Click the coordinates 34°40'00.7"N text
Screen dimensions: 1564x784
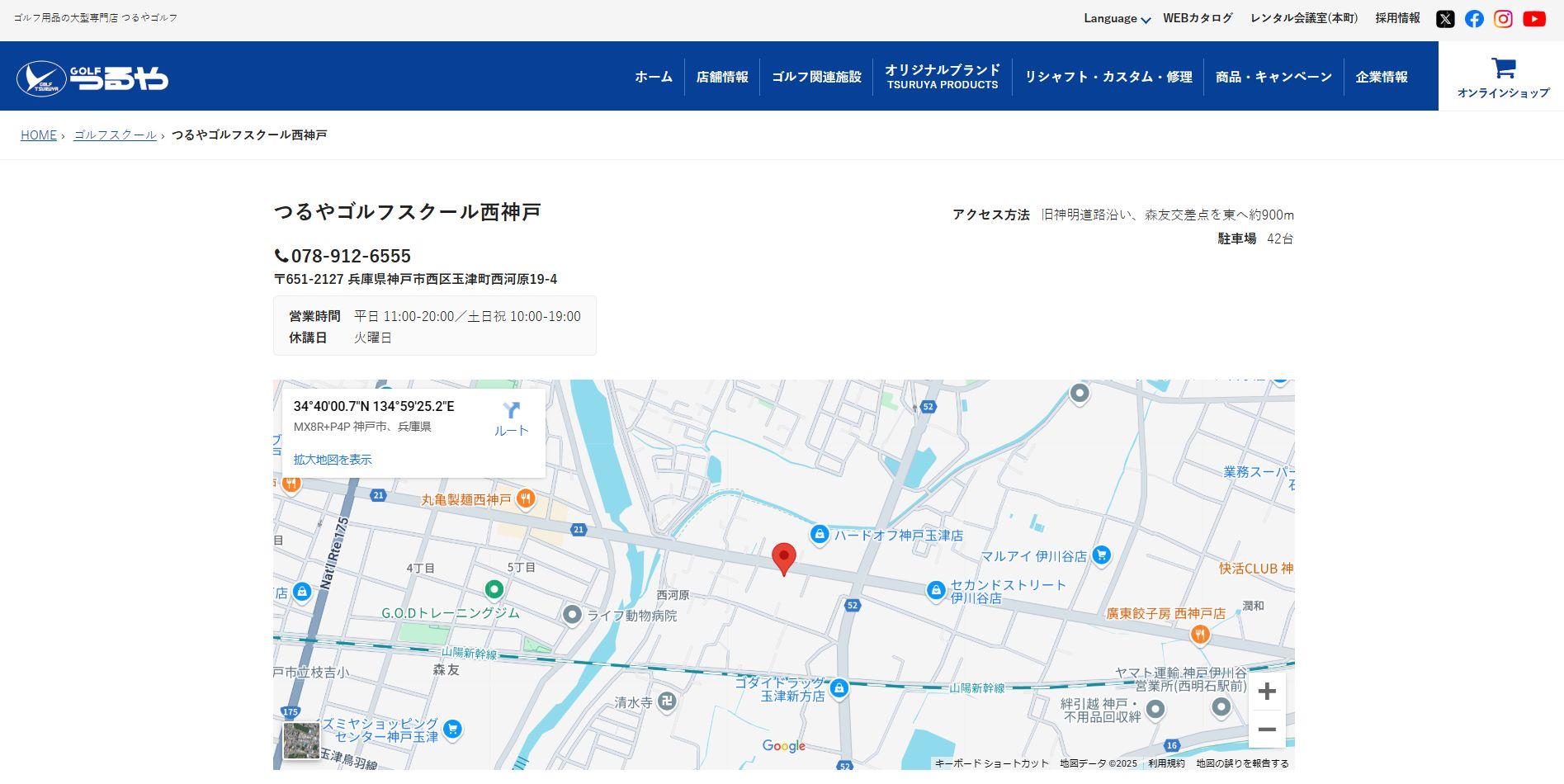coord(374,406)
